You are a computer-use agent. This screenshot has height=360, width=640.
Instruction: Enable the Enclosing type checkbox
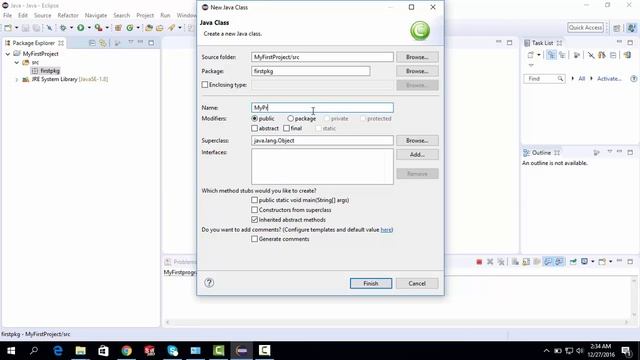(x=205, y=85)
